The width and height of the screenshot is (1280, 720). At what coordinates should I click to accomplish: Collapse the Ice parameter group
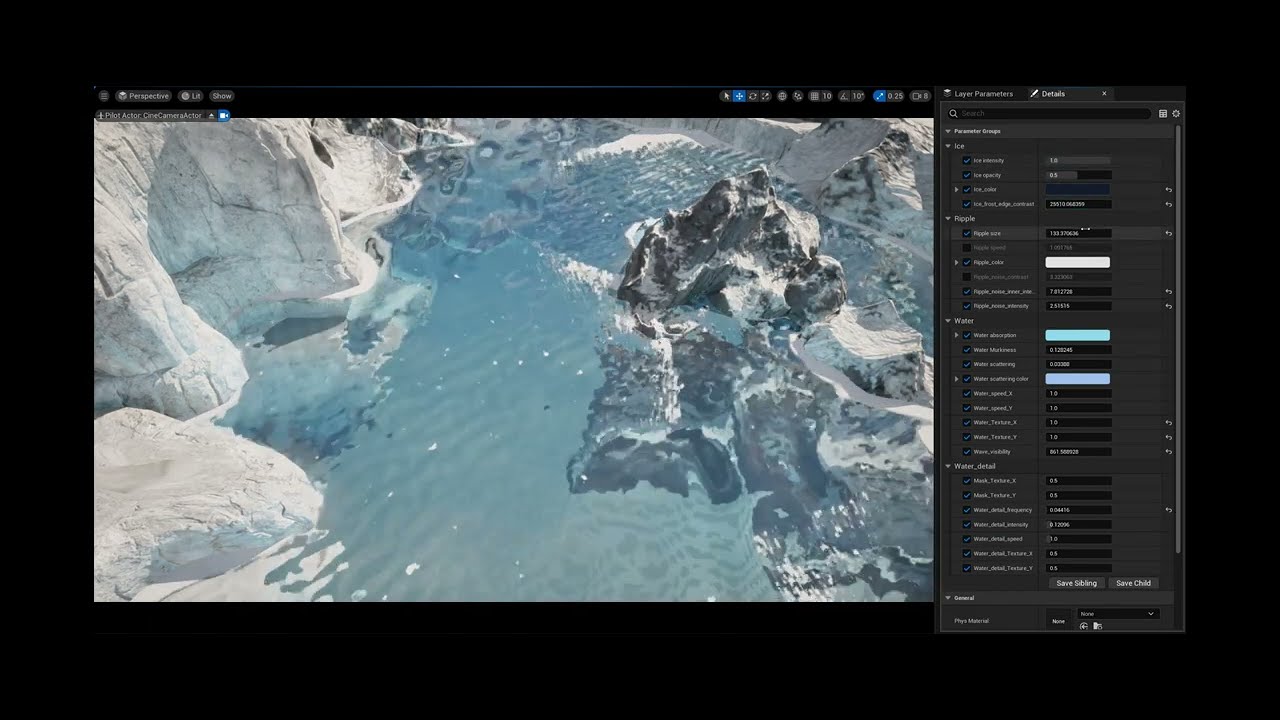[x=948, y=146]
